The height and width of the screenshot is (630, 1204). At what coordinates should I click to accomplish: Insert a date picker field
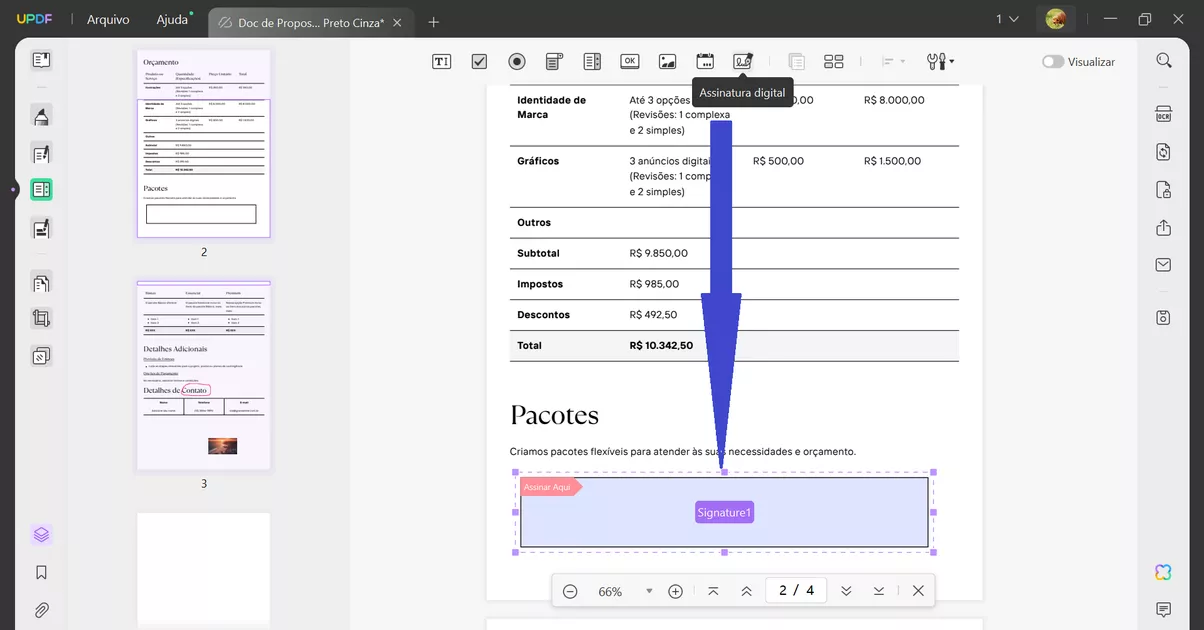click(706, 61)
